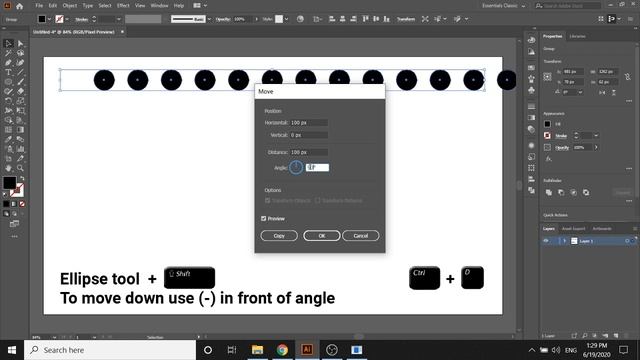The width and height of the screenshot is (640, 360).
Task: Open the File menu
Action: click(39, 6)
